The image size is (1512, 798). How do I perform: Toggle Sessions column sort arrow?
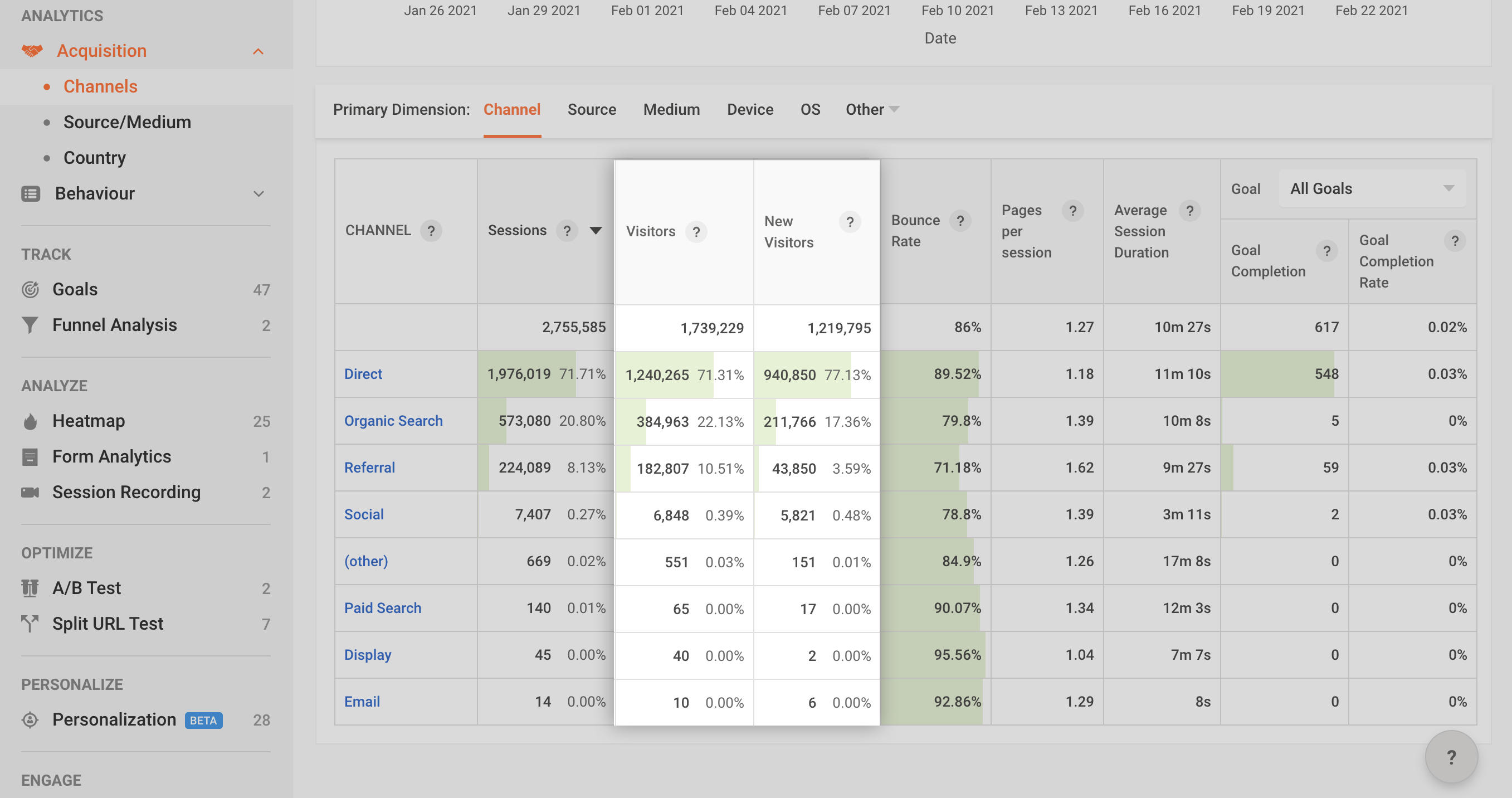pyautogui.click(x=596, y=231)
